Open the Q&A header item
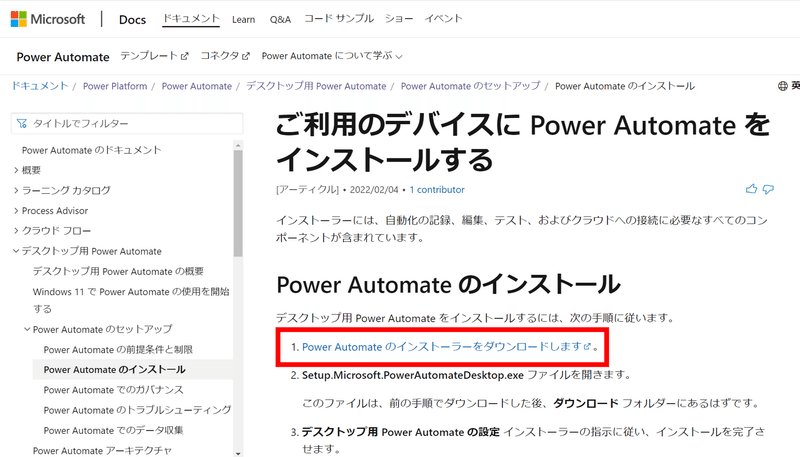Viewport: 800px width, 457px height. pos(280,19)
